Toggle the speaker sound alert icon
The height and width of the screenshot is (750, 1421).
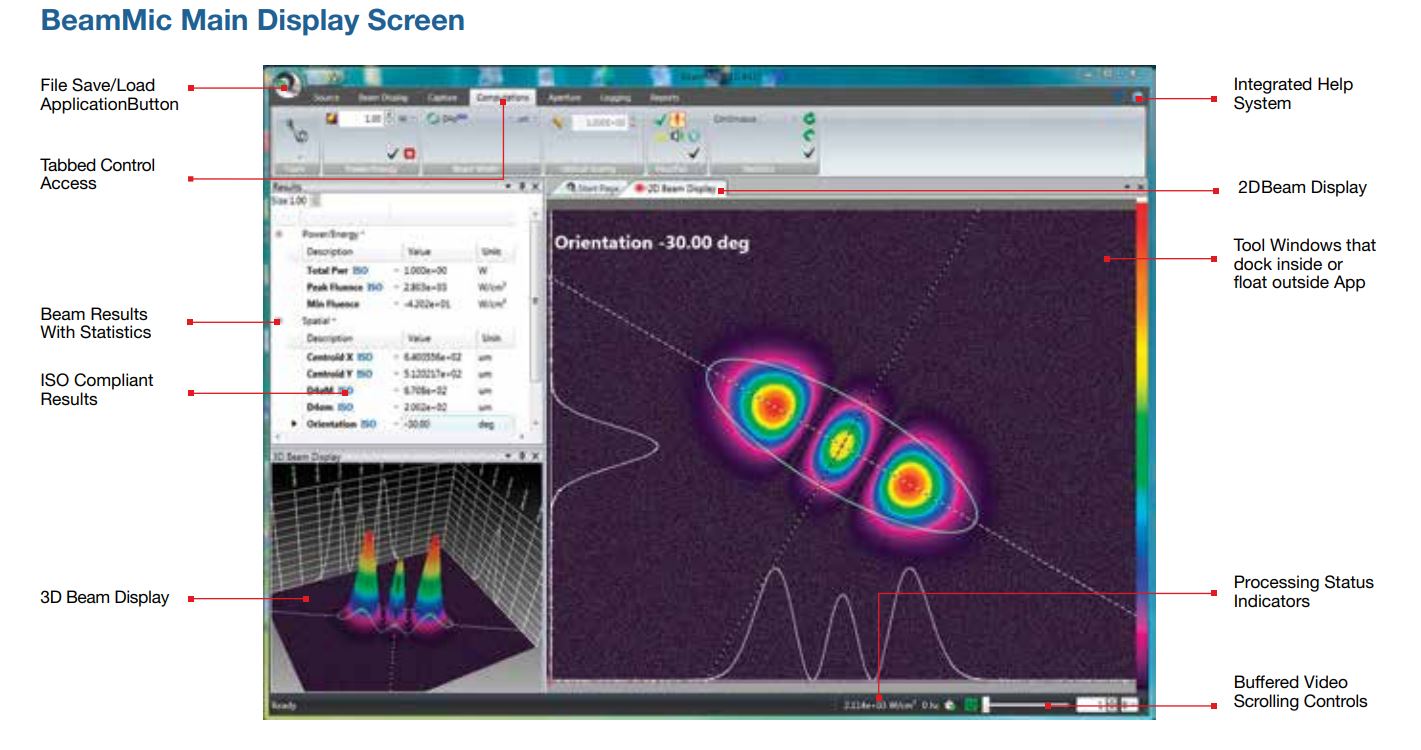point(676,135)
